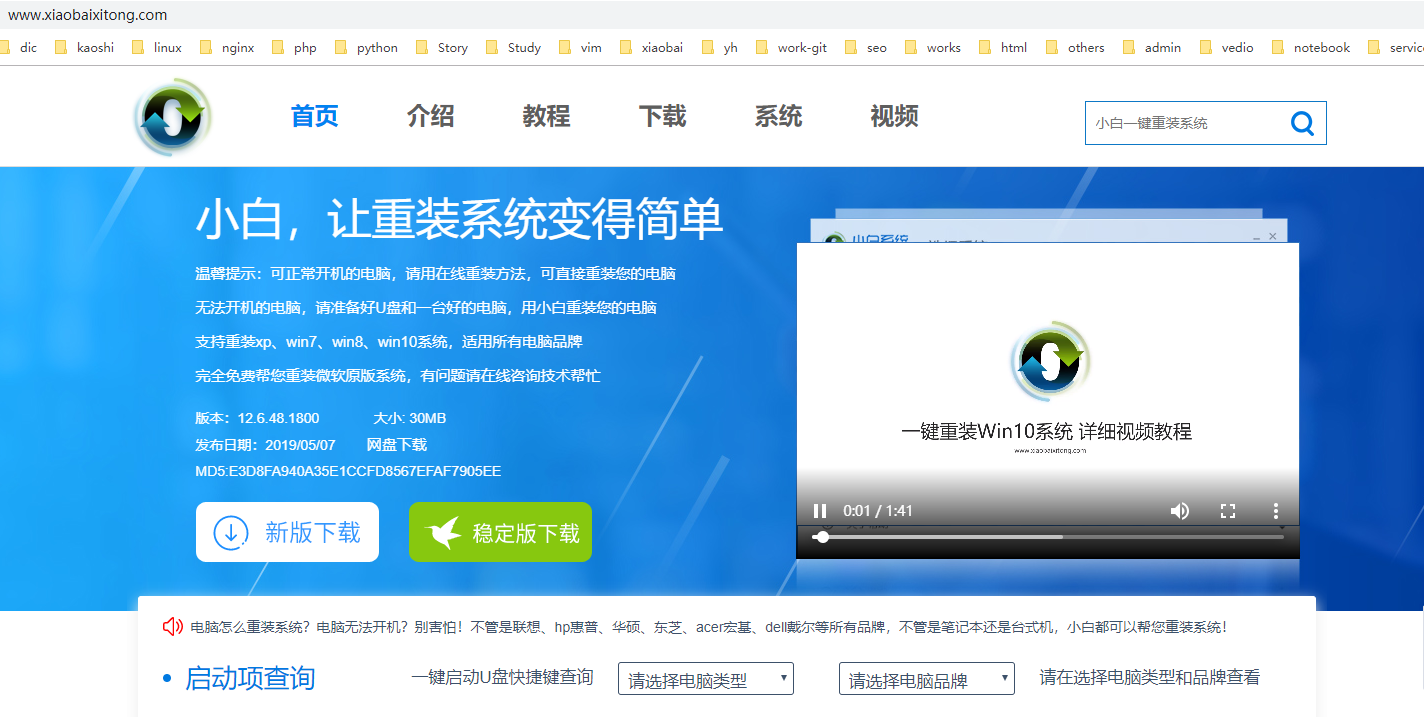Pause the Win10 tutorial video
Viewport: 1424px width, 717px height.
pos(819,510)
